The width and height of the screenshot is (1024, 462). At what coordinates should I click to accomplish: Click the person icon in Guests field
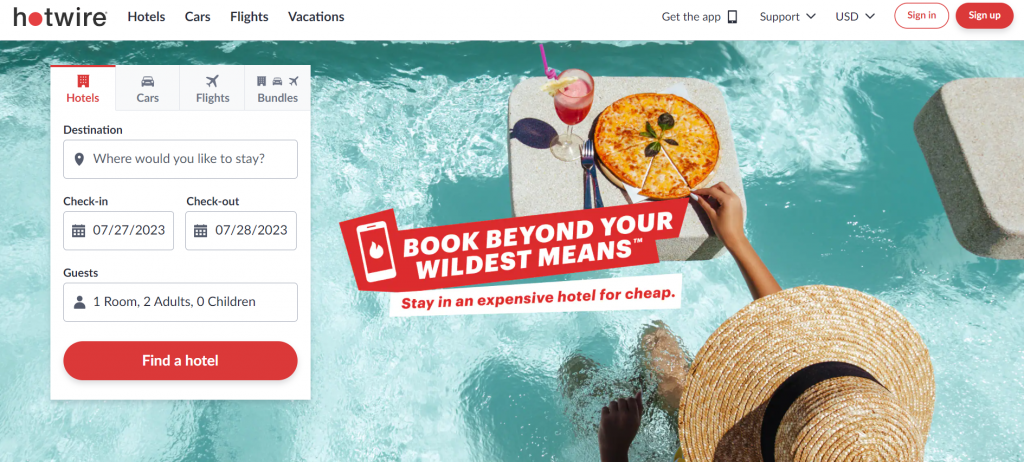[80, 302]
